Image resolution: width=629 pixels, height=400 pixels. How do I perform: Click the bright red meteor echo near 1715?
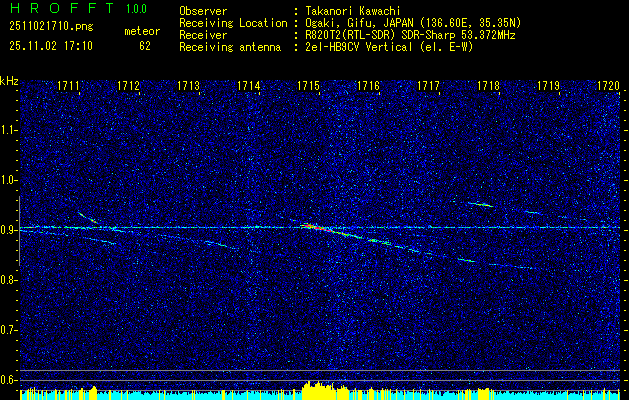point(317,228)
